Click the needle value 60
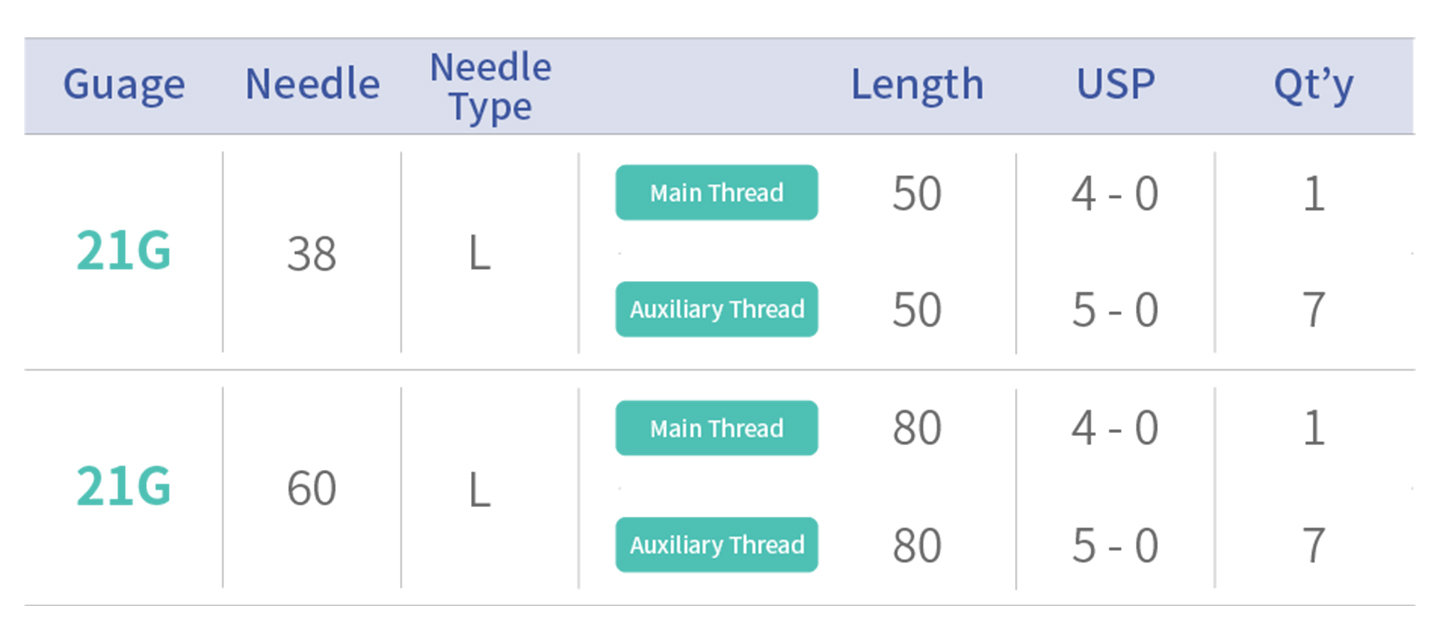Image resolution: width=1440 pixels, height=644 pixels. point(311,489)
